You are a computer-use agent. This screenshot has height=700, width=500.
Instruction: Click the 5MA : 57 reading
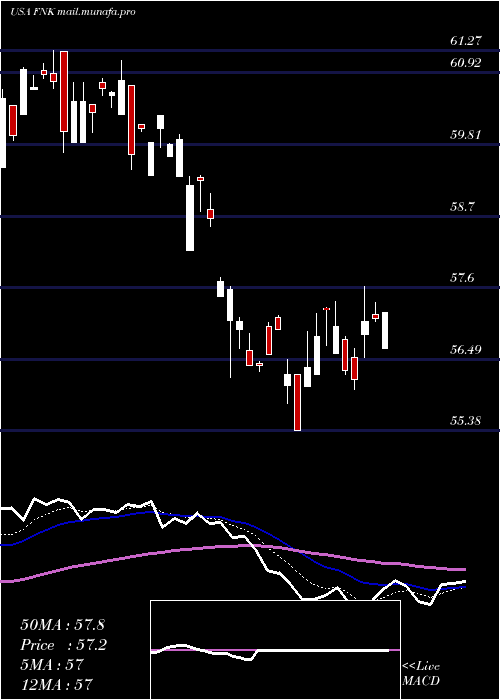pyautogui.click(x=52, y=665)
